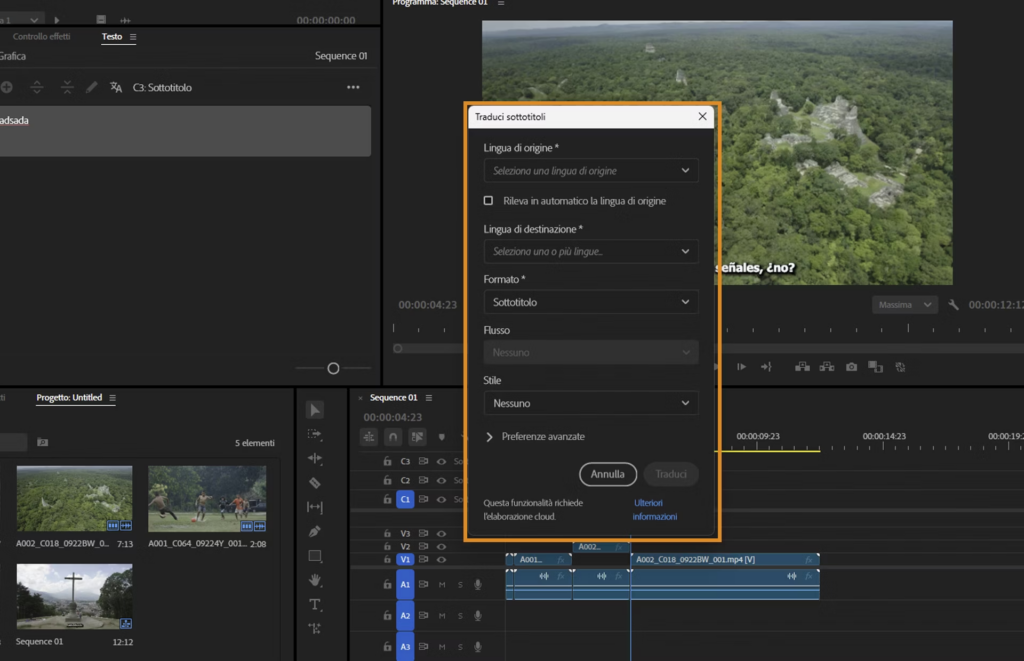Click the Export Frame camera icon
The height and width of the screenshot is (661, 1024).
(852, 367)
